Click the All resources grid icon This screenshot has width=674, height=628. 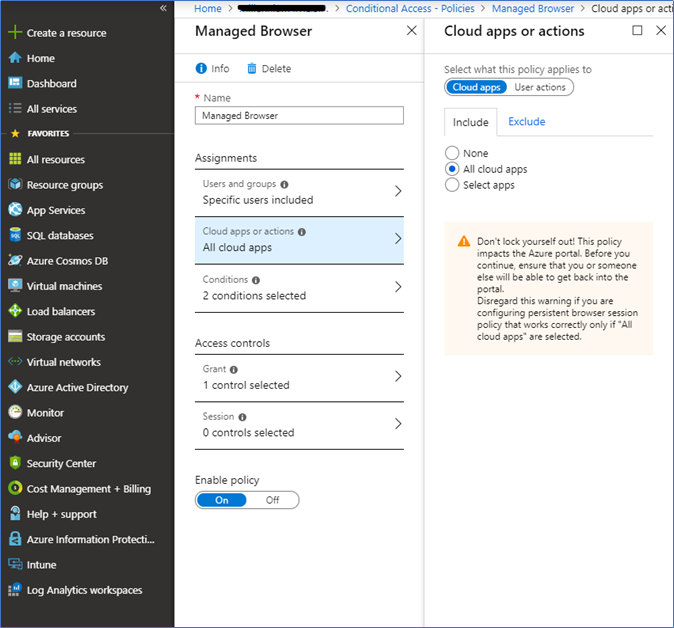15,159
